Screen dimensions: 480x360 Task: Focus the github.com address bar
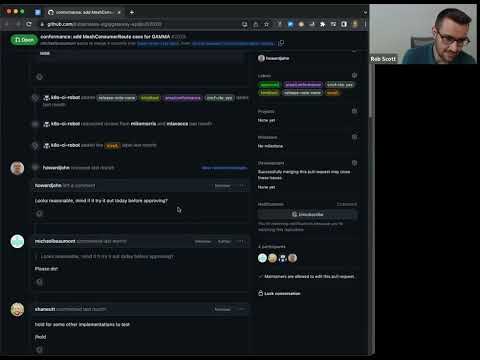click(140, 24)
